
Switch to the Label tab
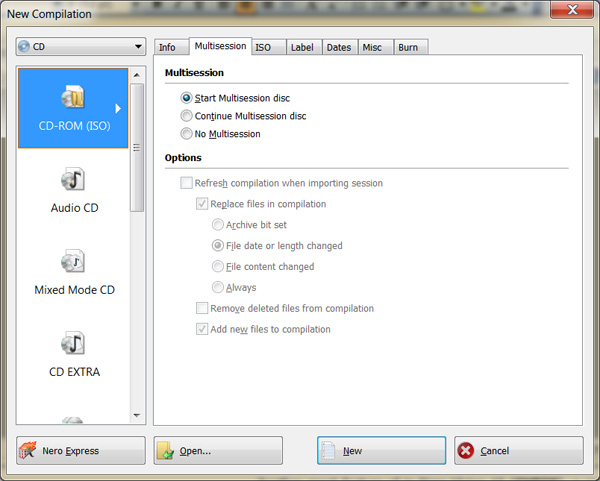click(304, 47)
